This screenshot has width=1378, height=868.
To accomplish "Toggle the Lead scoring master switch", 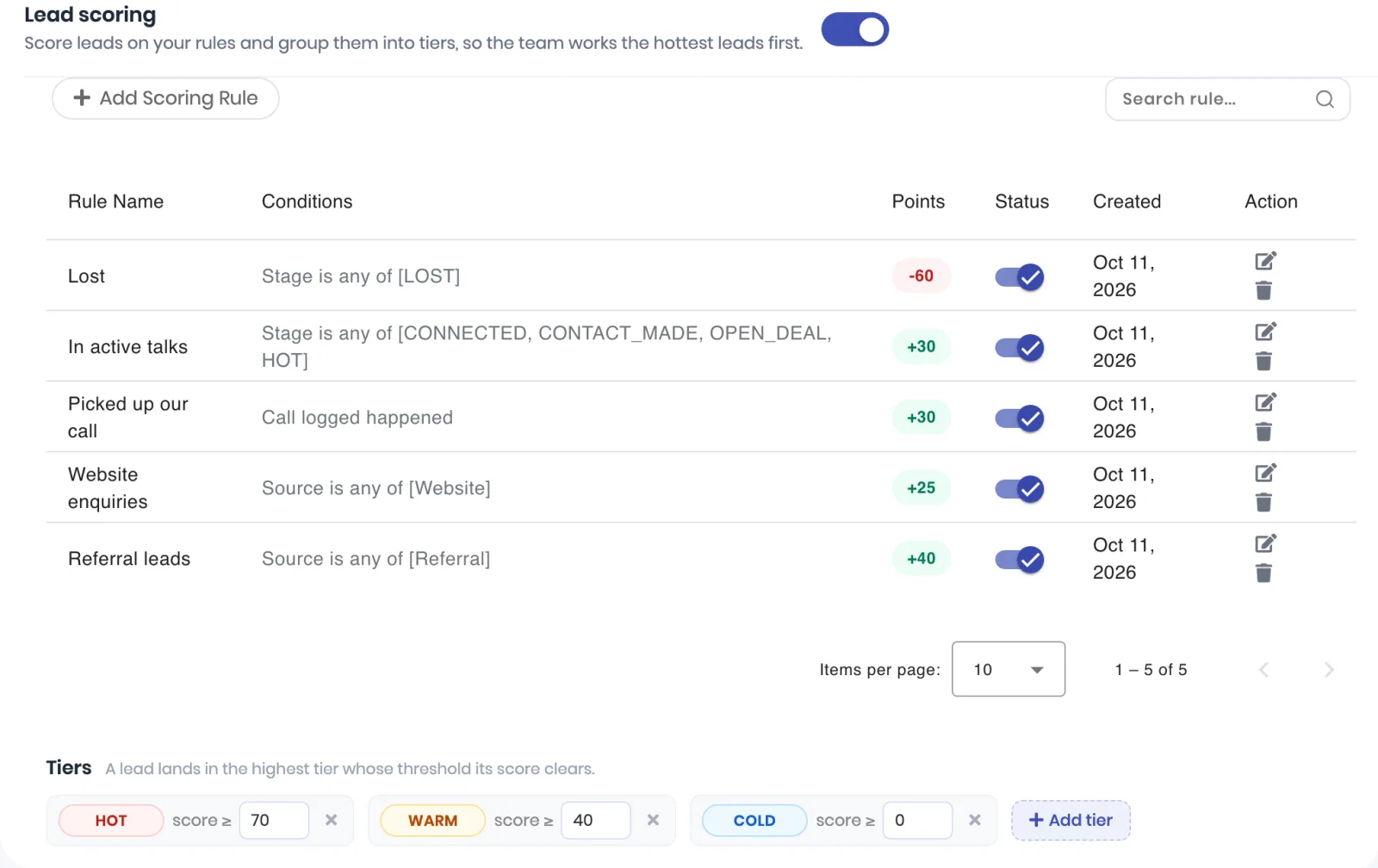I will coord(854,29).
